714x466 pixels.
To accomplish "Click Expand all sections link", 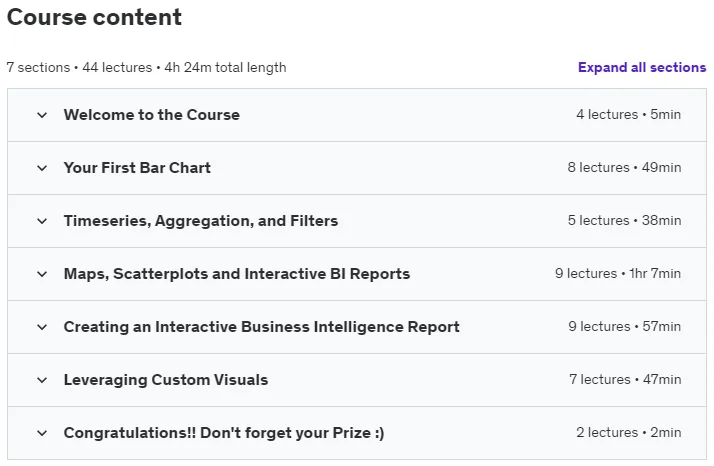I will point(642,67).
